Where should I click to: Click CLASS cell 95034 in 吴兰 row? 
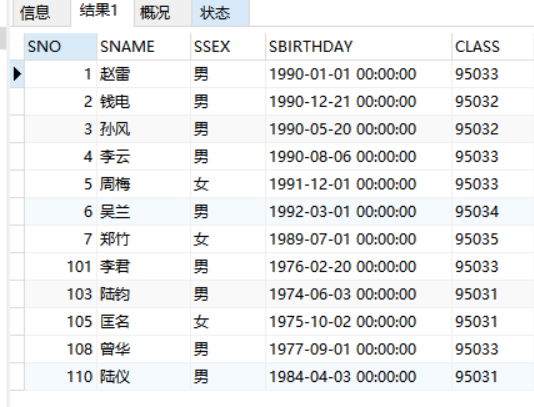click(493, 212)
